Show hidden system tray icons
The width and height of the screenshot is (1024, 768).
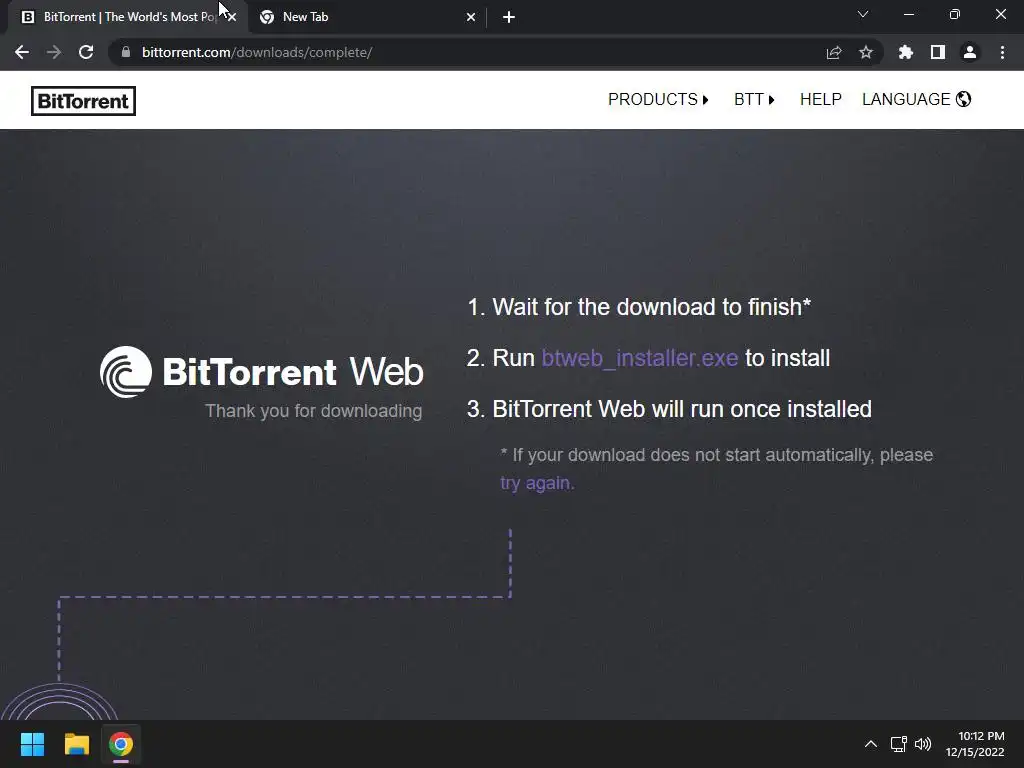tap(871, 744)
